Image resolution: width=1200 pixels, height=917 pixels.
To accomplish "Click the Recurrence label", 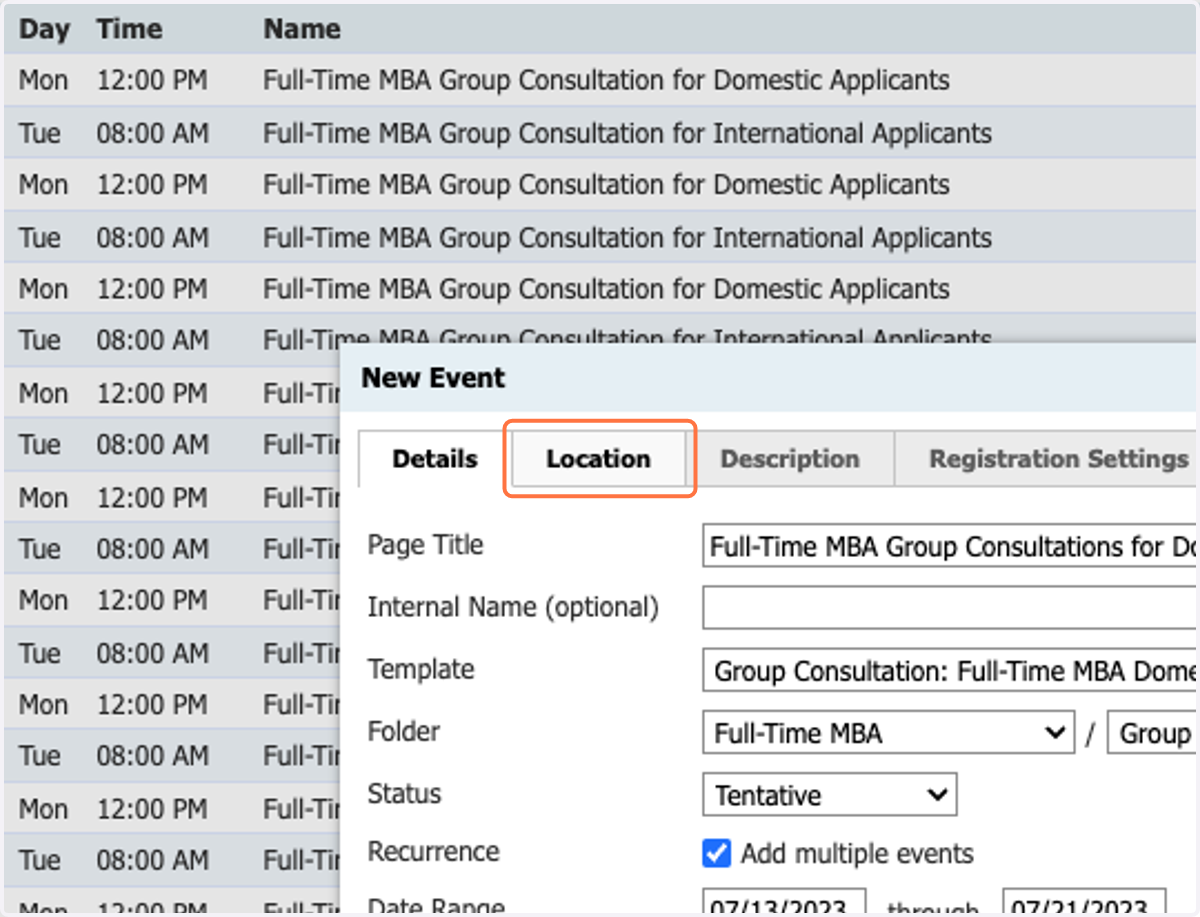I will point(433,851).
